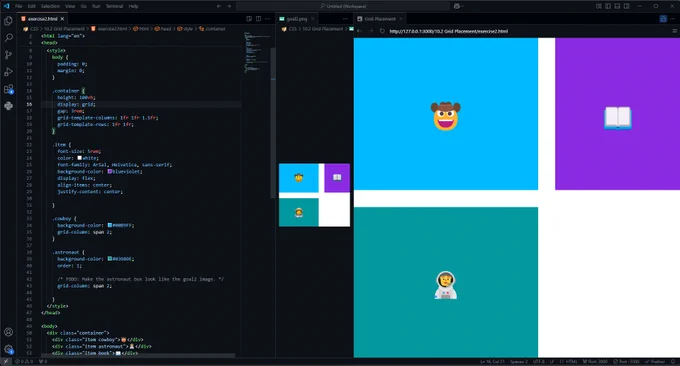Image resolution: width=680 pixels, height=366 pixels.
Task: Click the blue lock icon in preview group
Action: 663,19
